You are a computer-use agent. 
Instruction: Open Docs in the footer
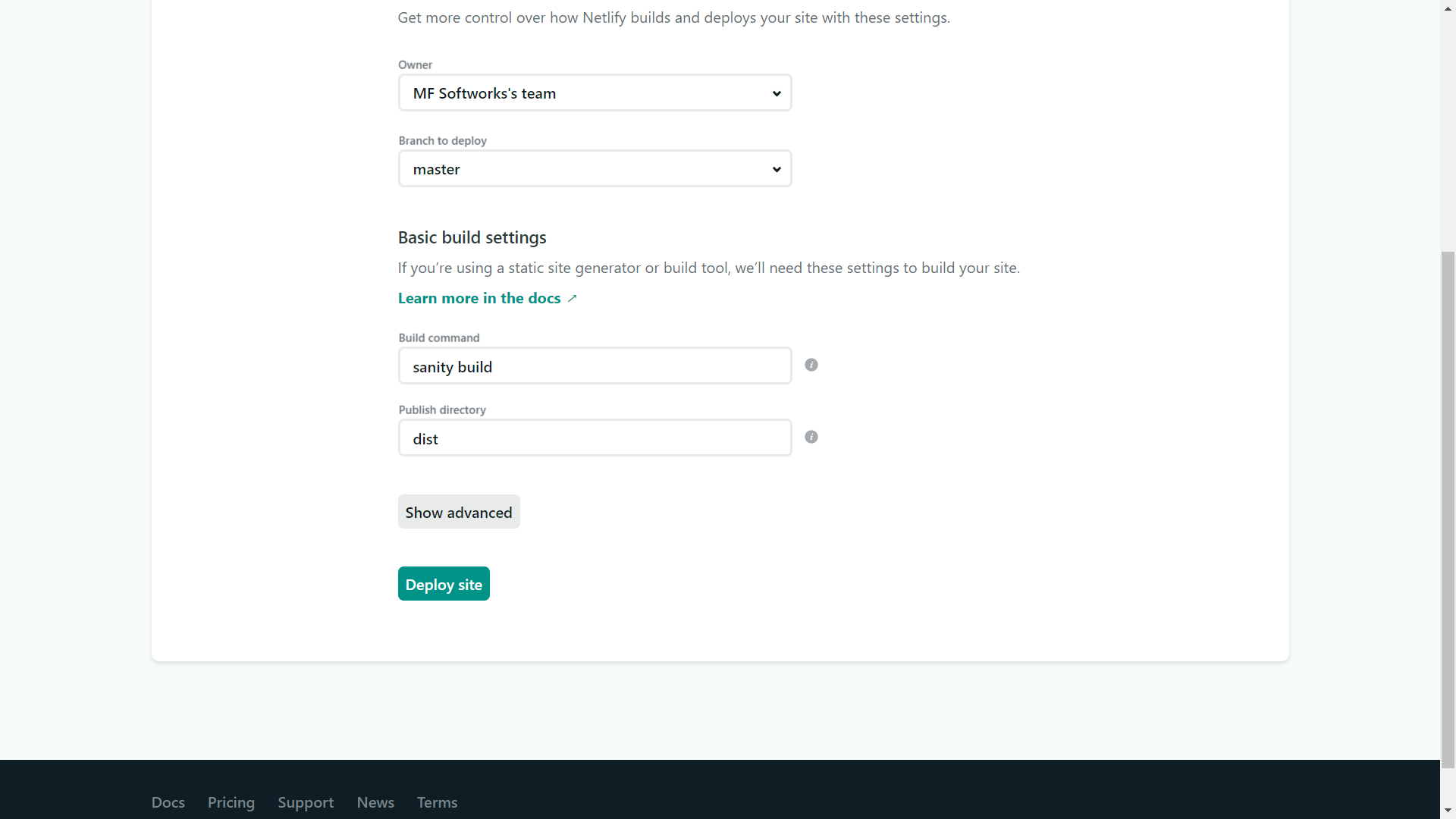tap(168, 802)
